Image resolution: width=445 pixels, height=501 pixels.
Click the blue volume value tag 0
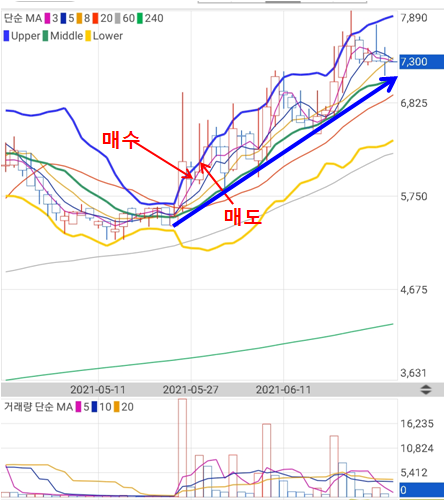click(x=422, y=490)
